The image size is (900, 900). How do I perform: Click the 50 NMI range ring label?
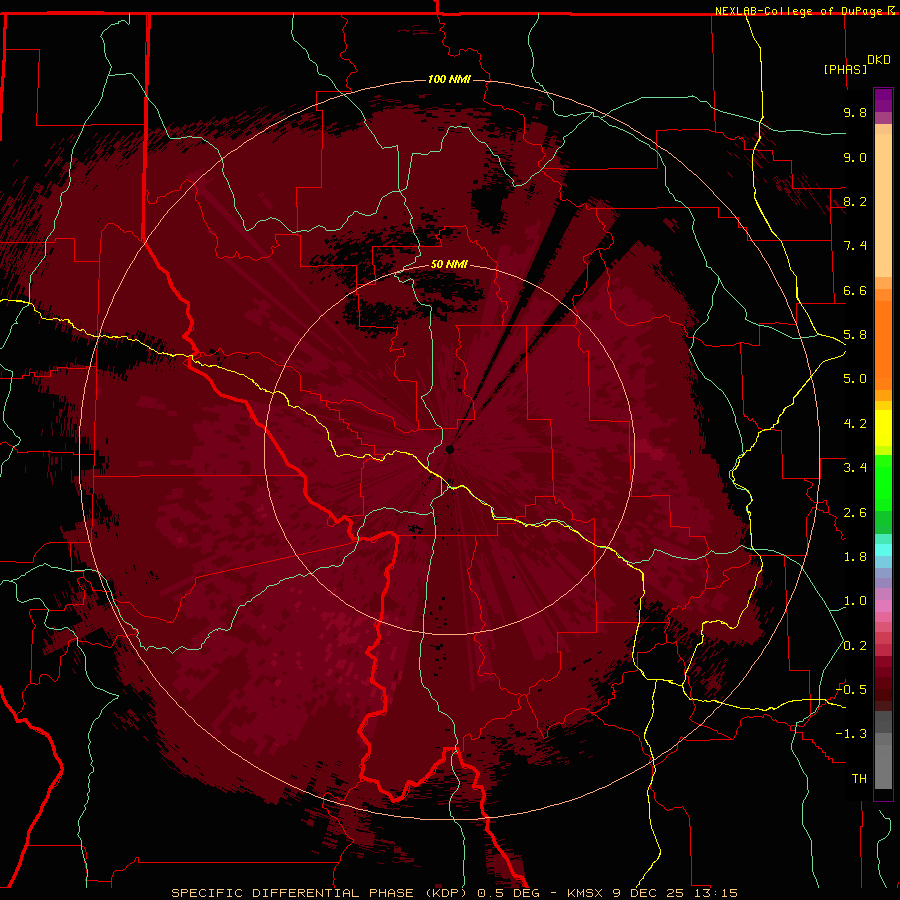point(449,264)
